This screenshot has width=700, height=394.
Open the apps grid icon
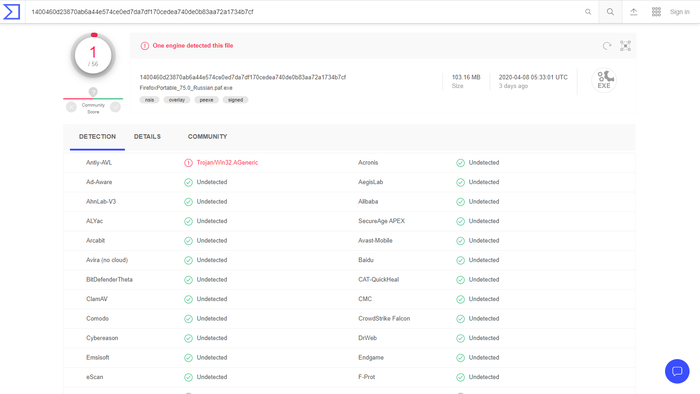pos(656,12)
